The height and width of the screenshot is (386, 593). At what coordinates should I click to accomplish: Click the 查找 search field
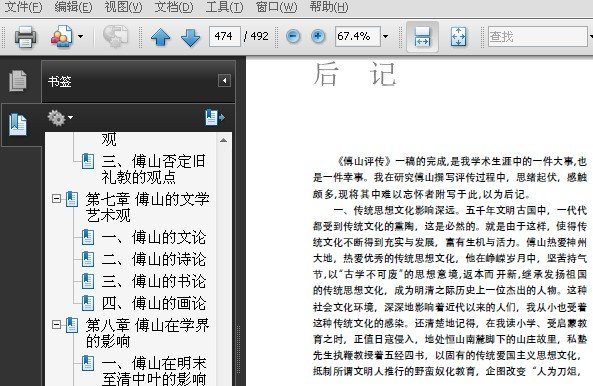(x=537, y=36)
